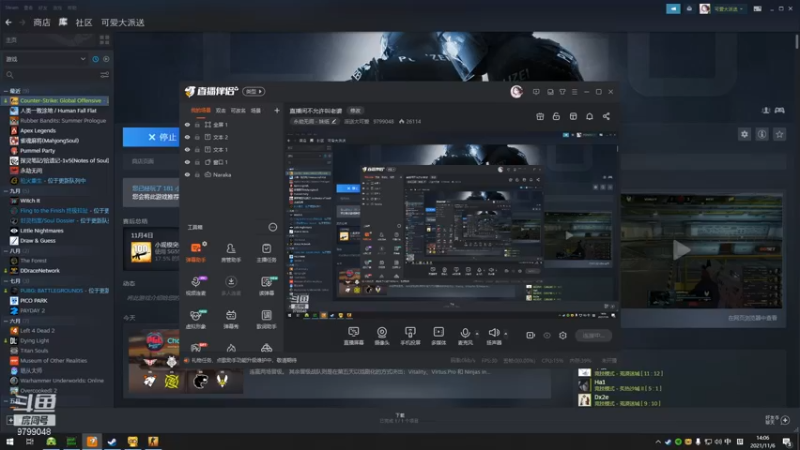Click the 连接中 button in the bottom bar

coord(593,336)
